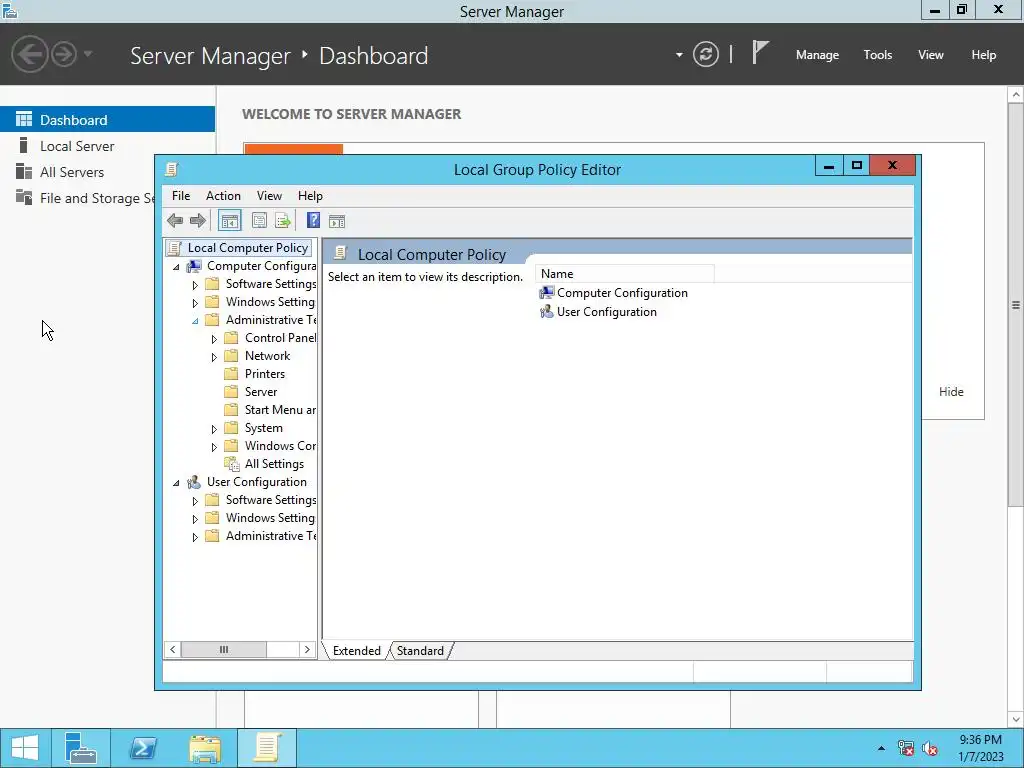Click the Back arrow in Group Policy toolbar

(x=175, y=221)
